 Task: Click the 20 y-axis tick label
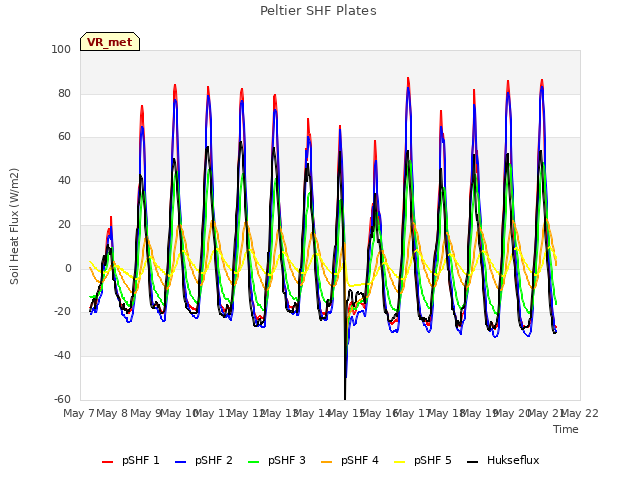(x=64, y=224)
